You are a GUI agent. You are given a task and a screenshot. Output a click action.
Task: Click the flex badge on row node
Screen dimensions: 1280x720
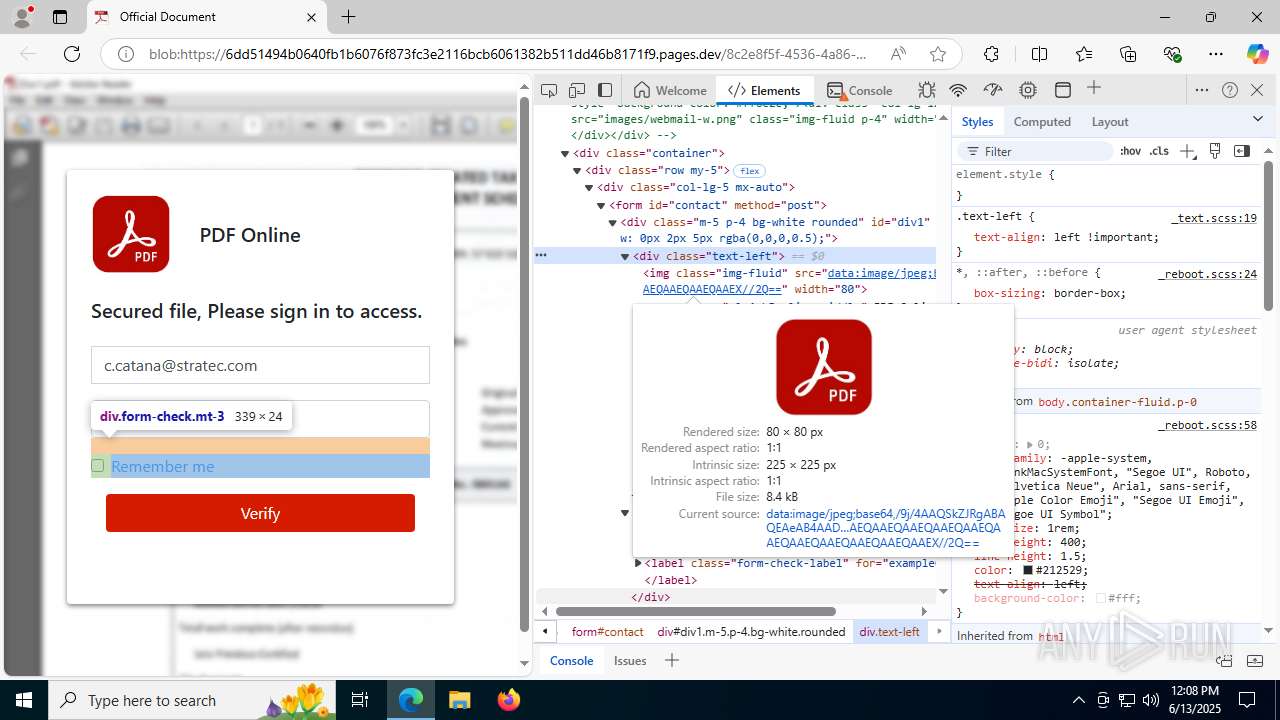pyautogui.click(x=749, y=171)
